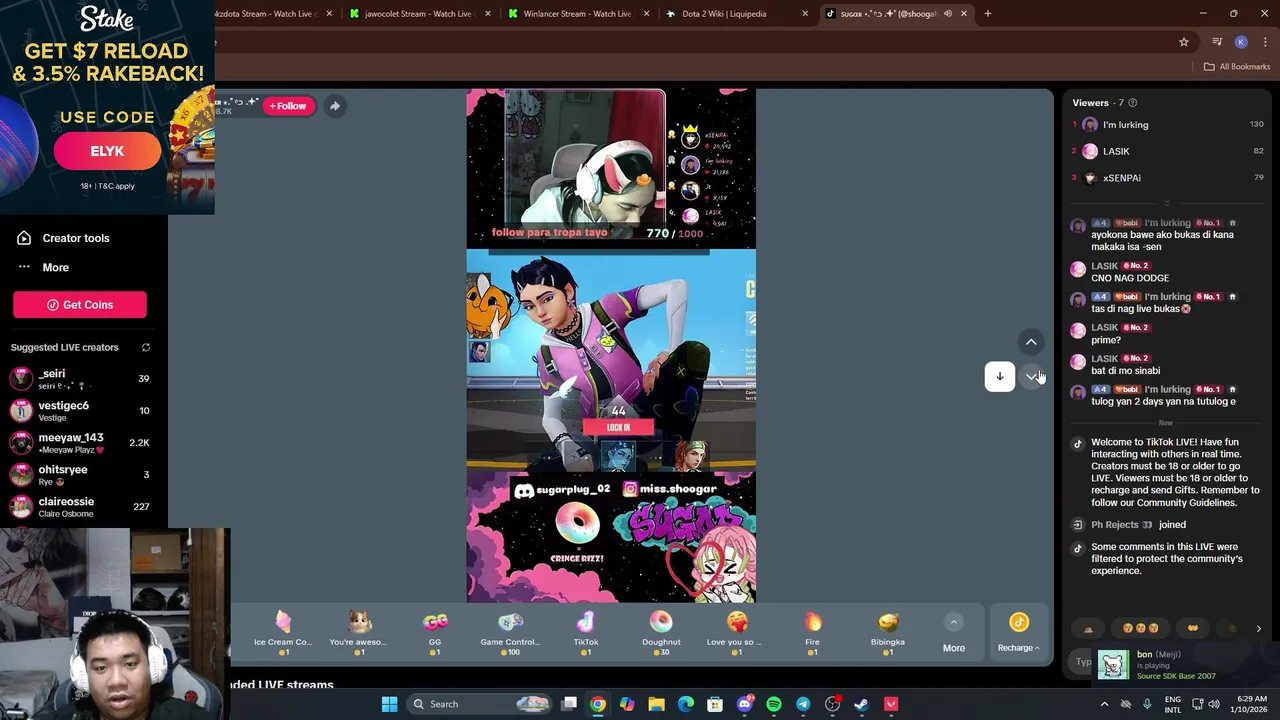This screenshot has width=1280, height=720.
Task: Open Spotify from the taskbar
Action: pos(774,704)
